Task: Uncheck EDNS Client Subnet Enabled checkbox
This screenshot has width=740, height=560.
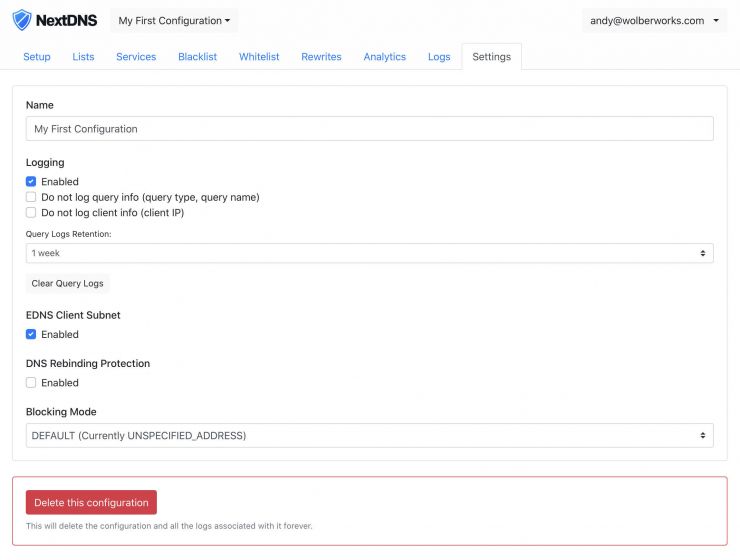Action: pyautogui.click(x=31, y=335)
